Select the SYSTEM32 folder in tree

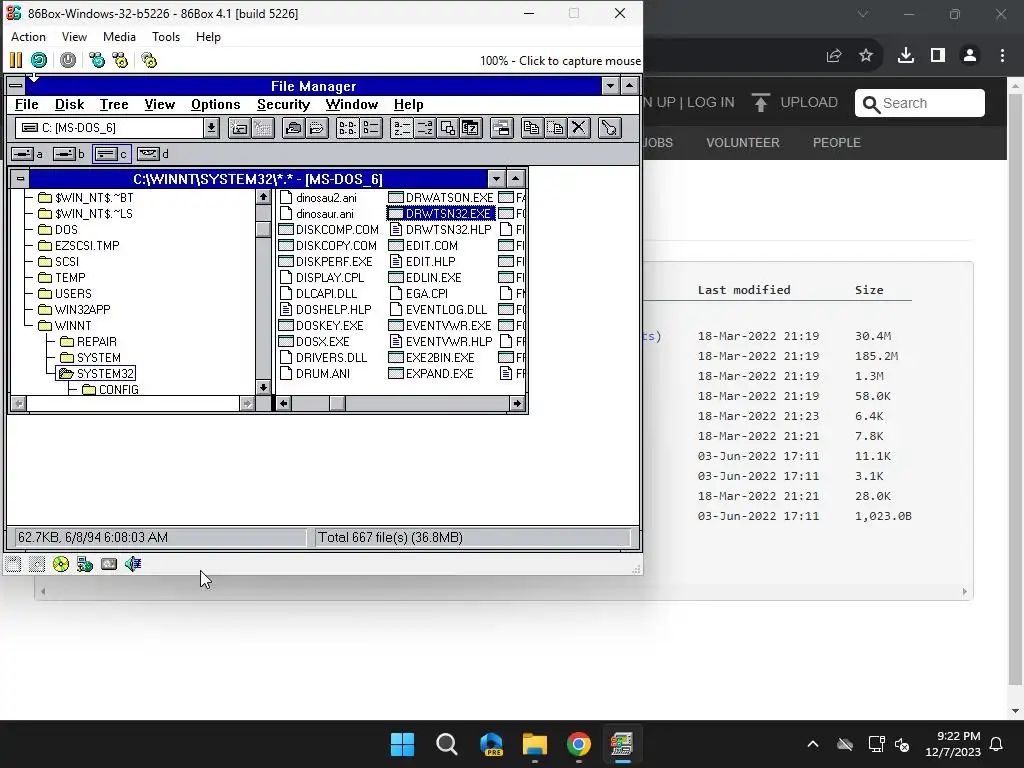click(96, 374)
